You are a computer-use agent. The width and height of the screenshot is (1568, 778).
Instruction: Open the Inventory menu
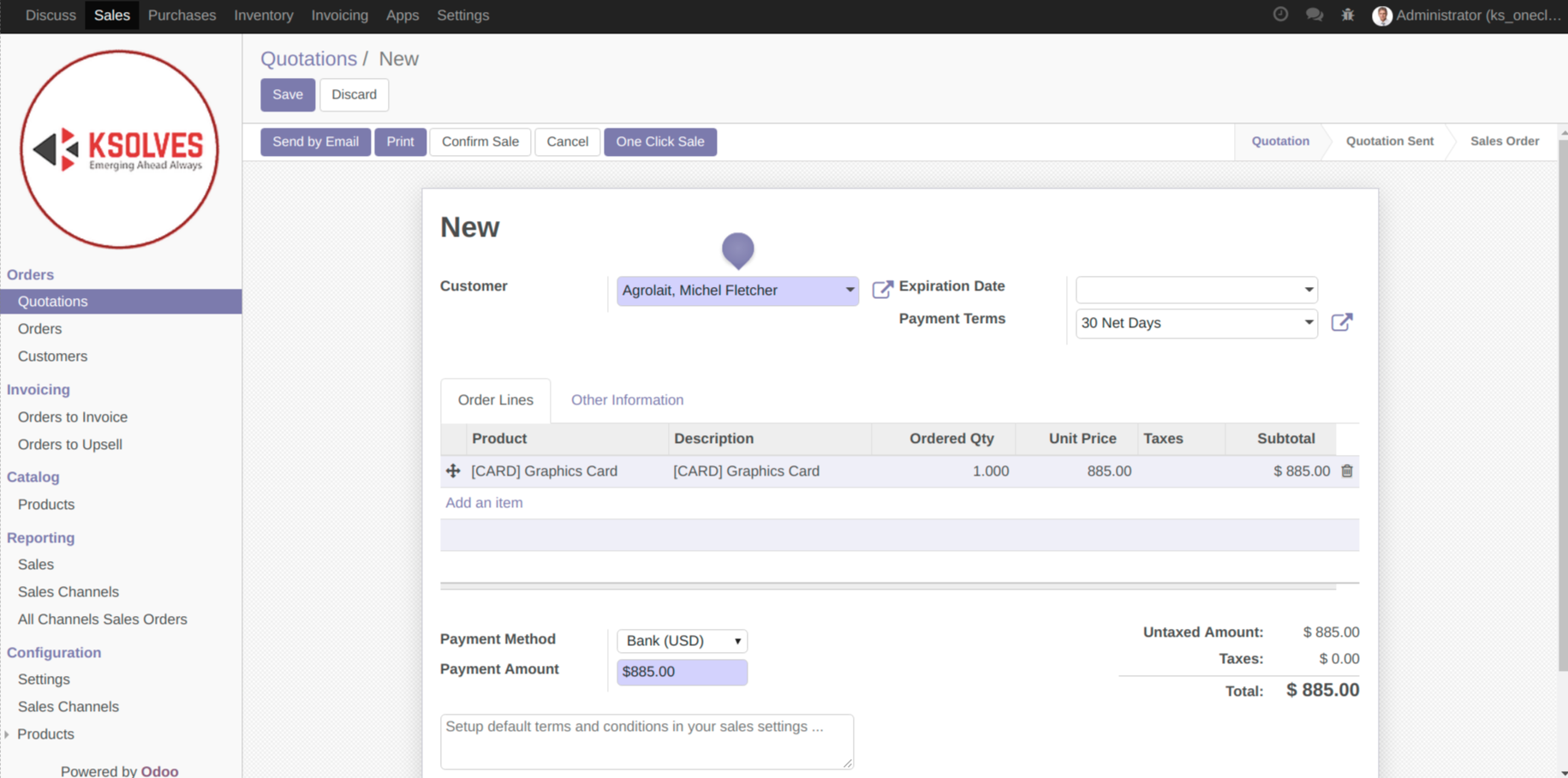coord(263,15)
